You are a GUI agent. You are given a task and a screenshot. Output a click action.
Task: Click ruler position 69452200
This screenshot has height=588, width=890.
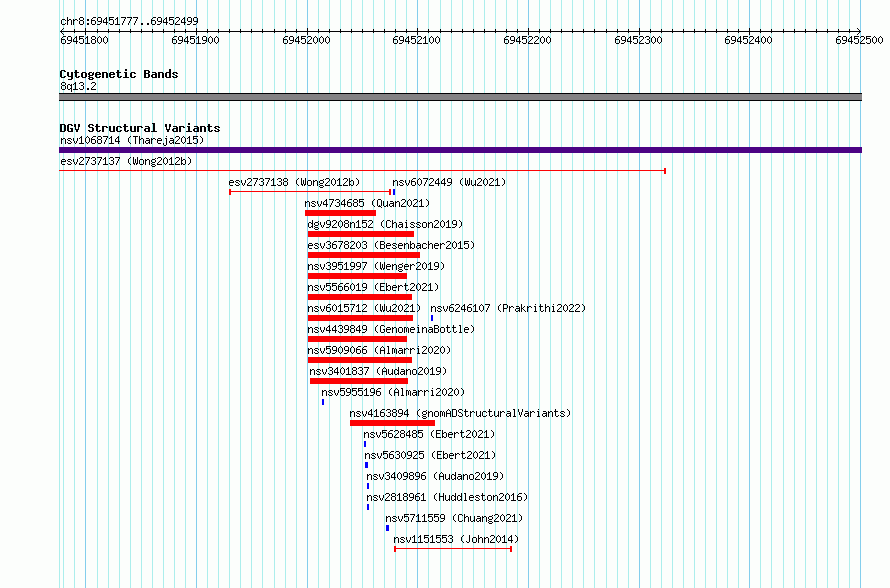pos(527,40)
